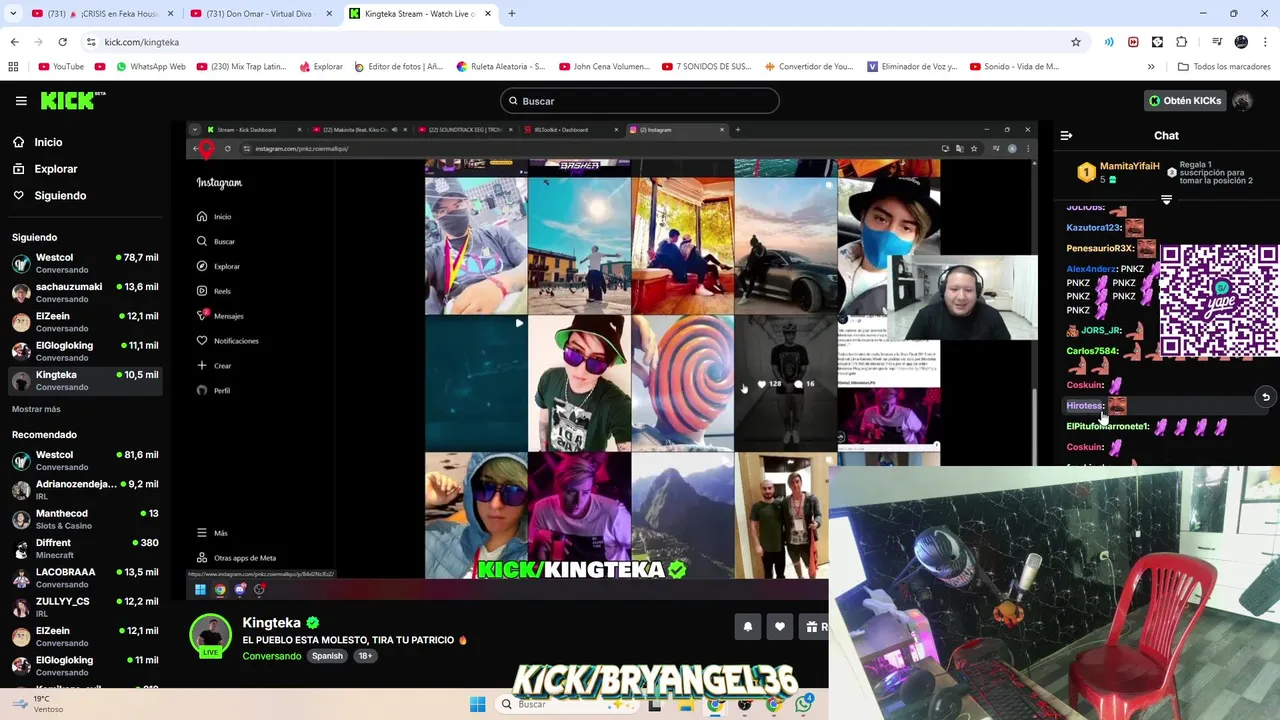Viewport: 1280px width, 720px height.
Task: Open the Kick hamburger sidebar menu
Action: pos(21,101)
